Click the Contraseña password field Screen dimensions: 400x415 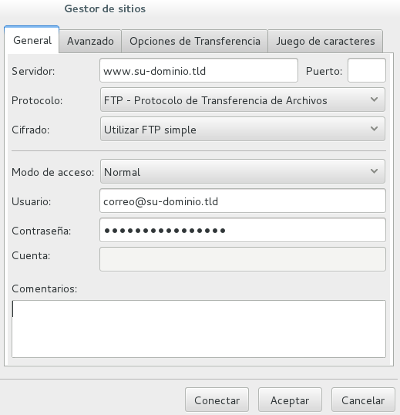click(242, 230)
